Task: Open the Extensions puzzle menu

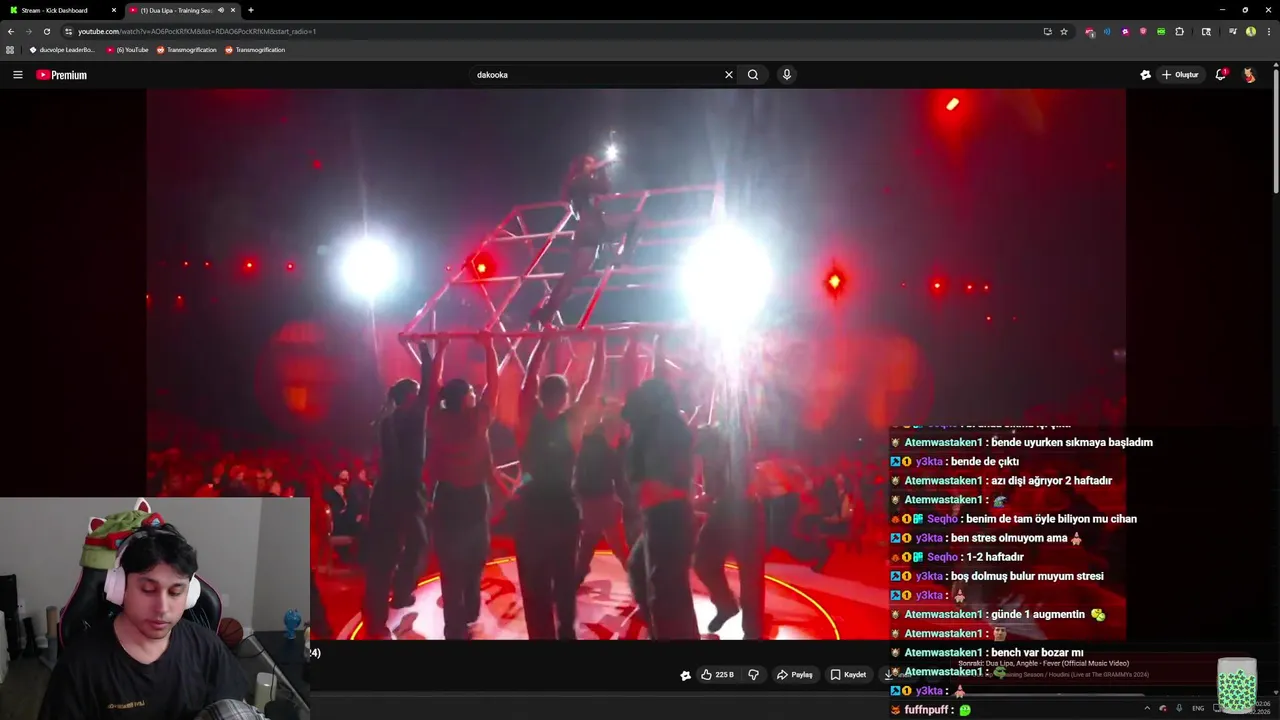Action: [x=1179, y=31]
